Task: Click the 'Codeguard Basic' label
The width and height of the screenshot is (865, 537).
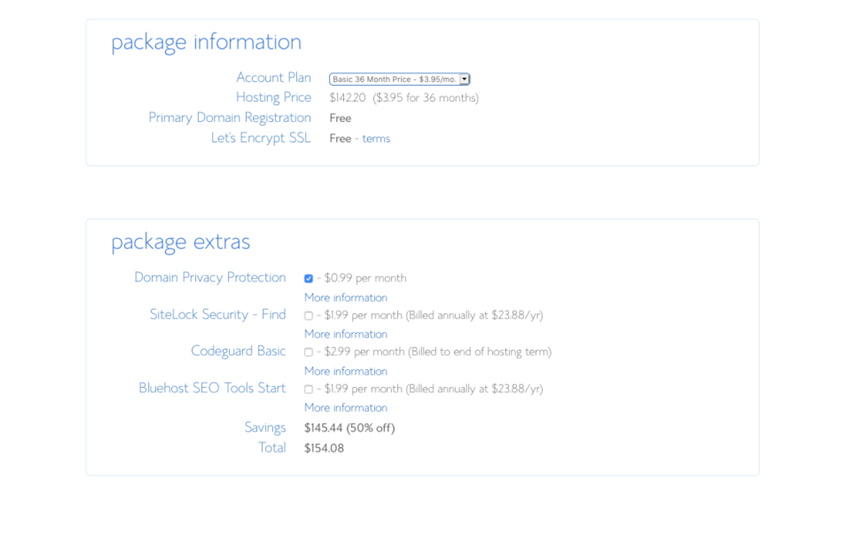Action: coord(238,351)
